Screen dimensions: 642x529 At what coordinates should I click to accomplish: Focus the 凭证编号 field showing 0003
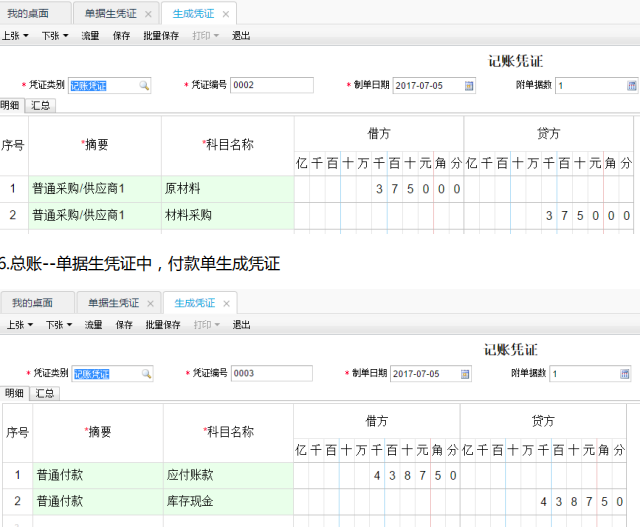[272, 373]
